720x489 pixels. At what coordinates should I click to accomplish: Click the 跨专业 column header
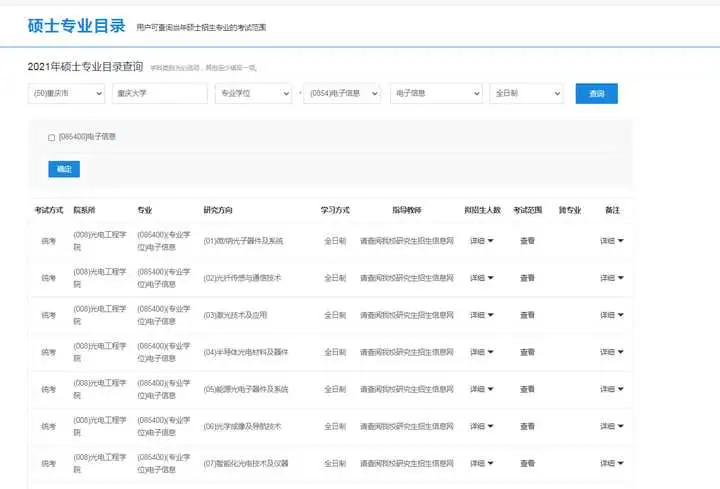click(569, 210)
